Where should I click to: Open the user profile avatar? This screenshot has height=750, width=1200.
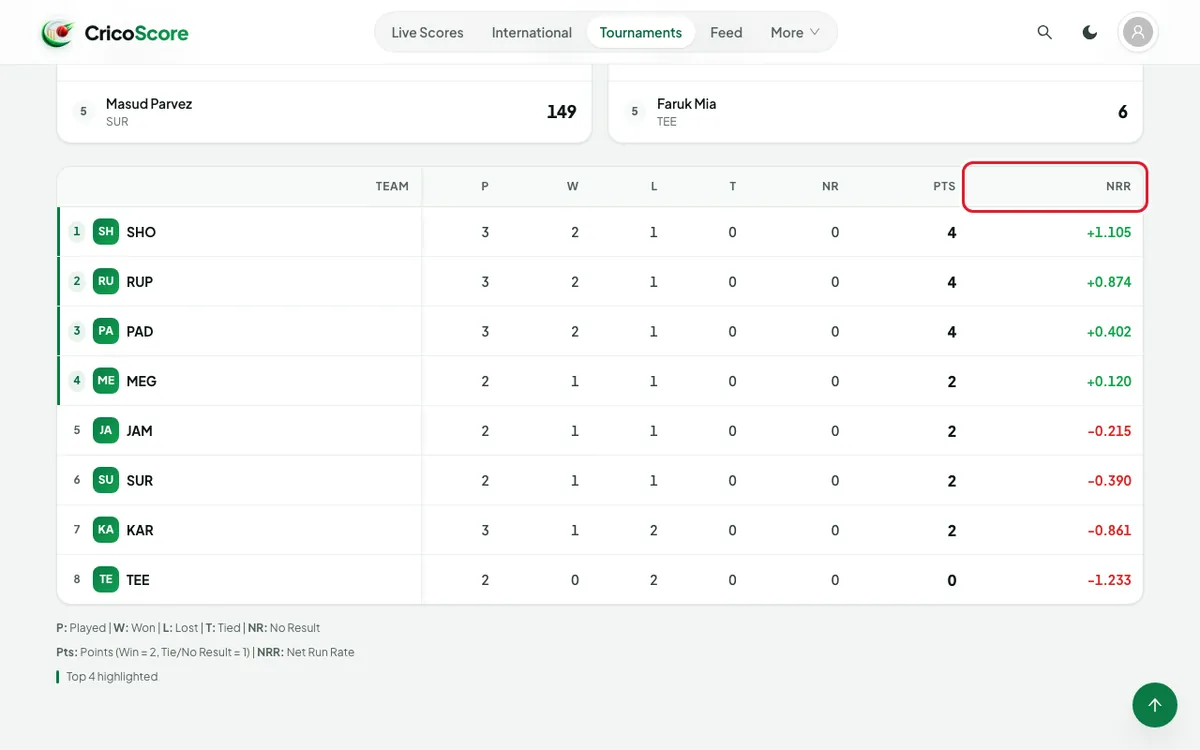tap(1138, 33)
